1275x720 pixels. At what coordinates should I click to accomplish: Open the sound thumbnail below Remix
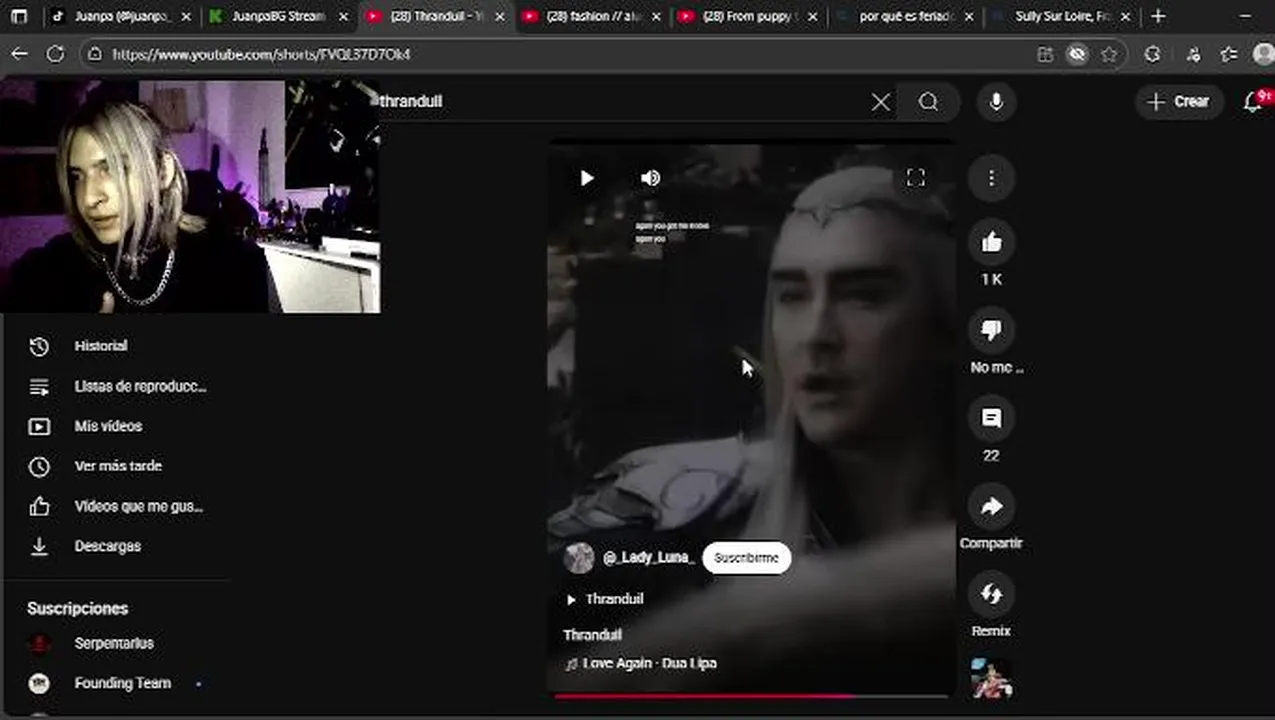991,678
